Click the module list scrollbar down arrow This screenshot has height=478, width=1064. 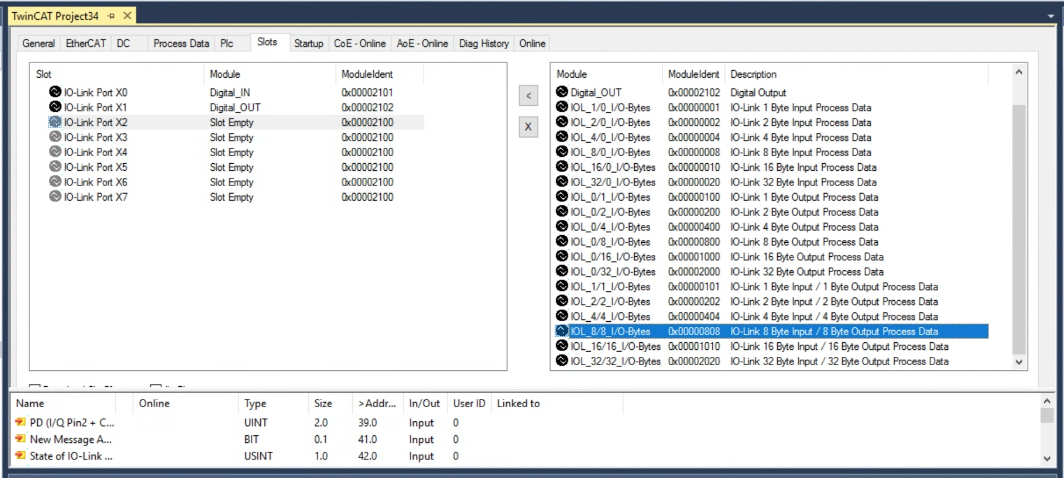1019,363
